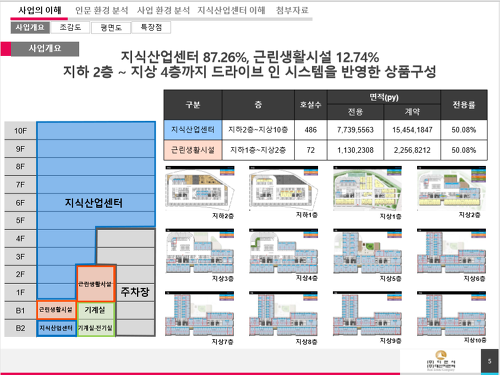
Task: Select the 조감도 sub-tab button
Action: point(70,27)
